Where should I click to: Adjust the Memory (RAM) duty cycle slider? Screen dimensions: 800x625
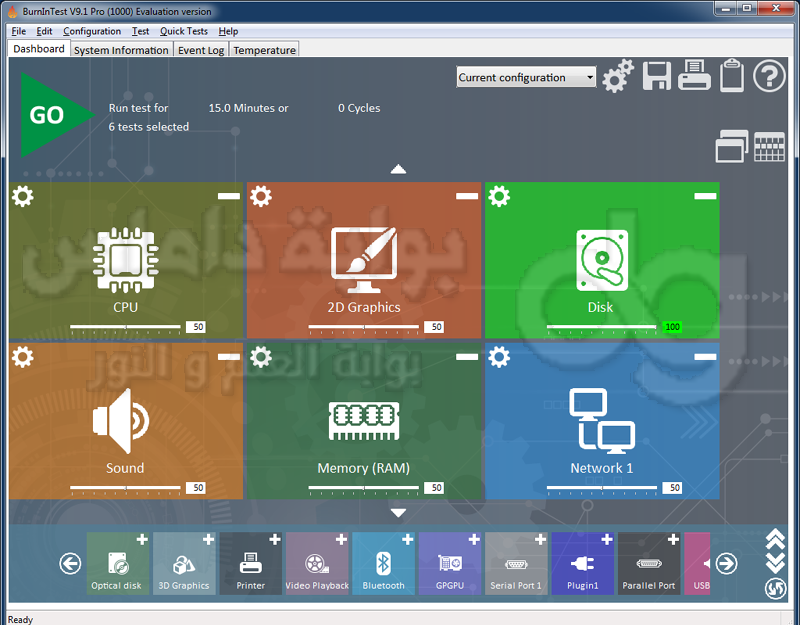364,488
